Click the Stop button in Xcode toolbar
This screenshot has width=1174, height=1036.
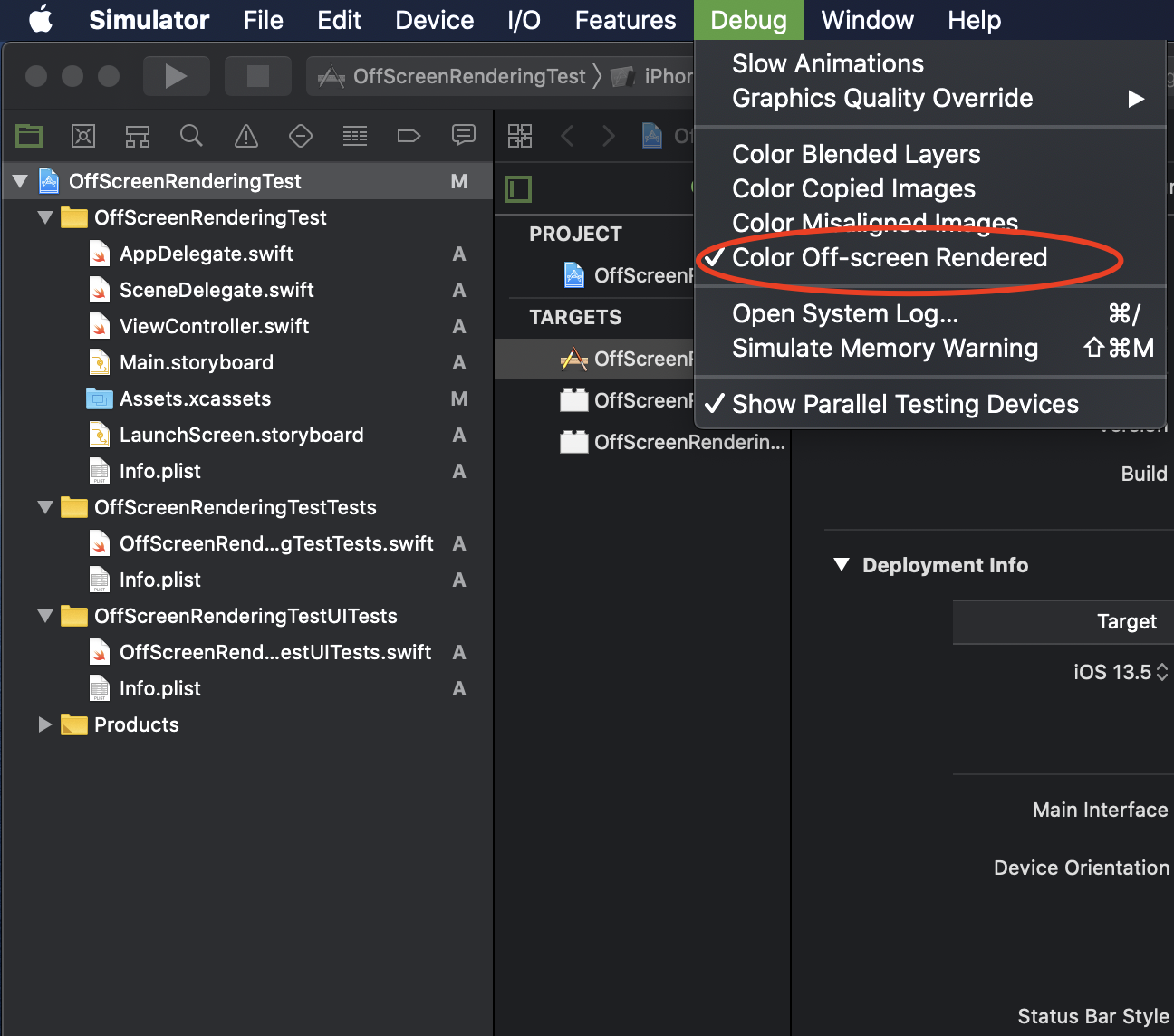pyautogui.click(x=258, y=76)
